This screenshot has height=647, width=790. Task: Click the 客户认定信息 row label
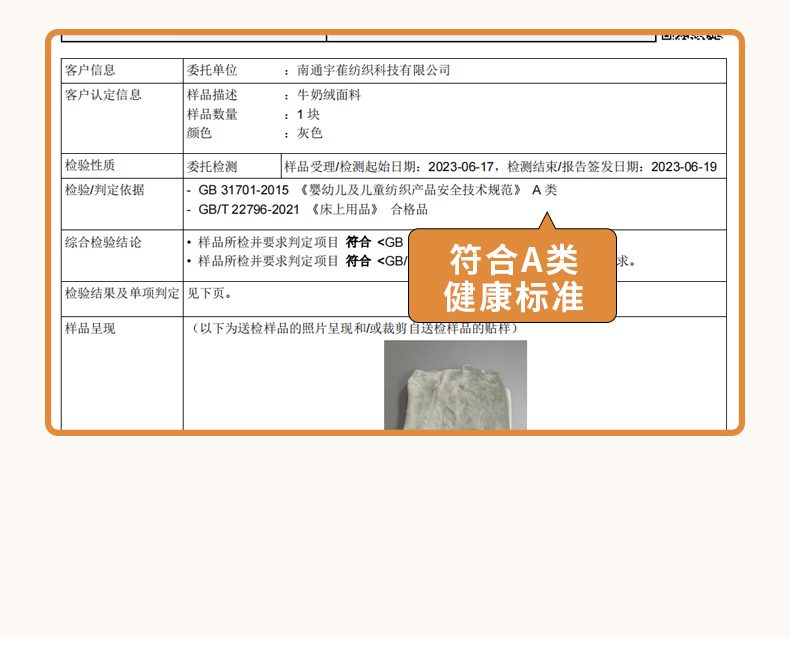[103, 95]
